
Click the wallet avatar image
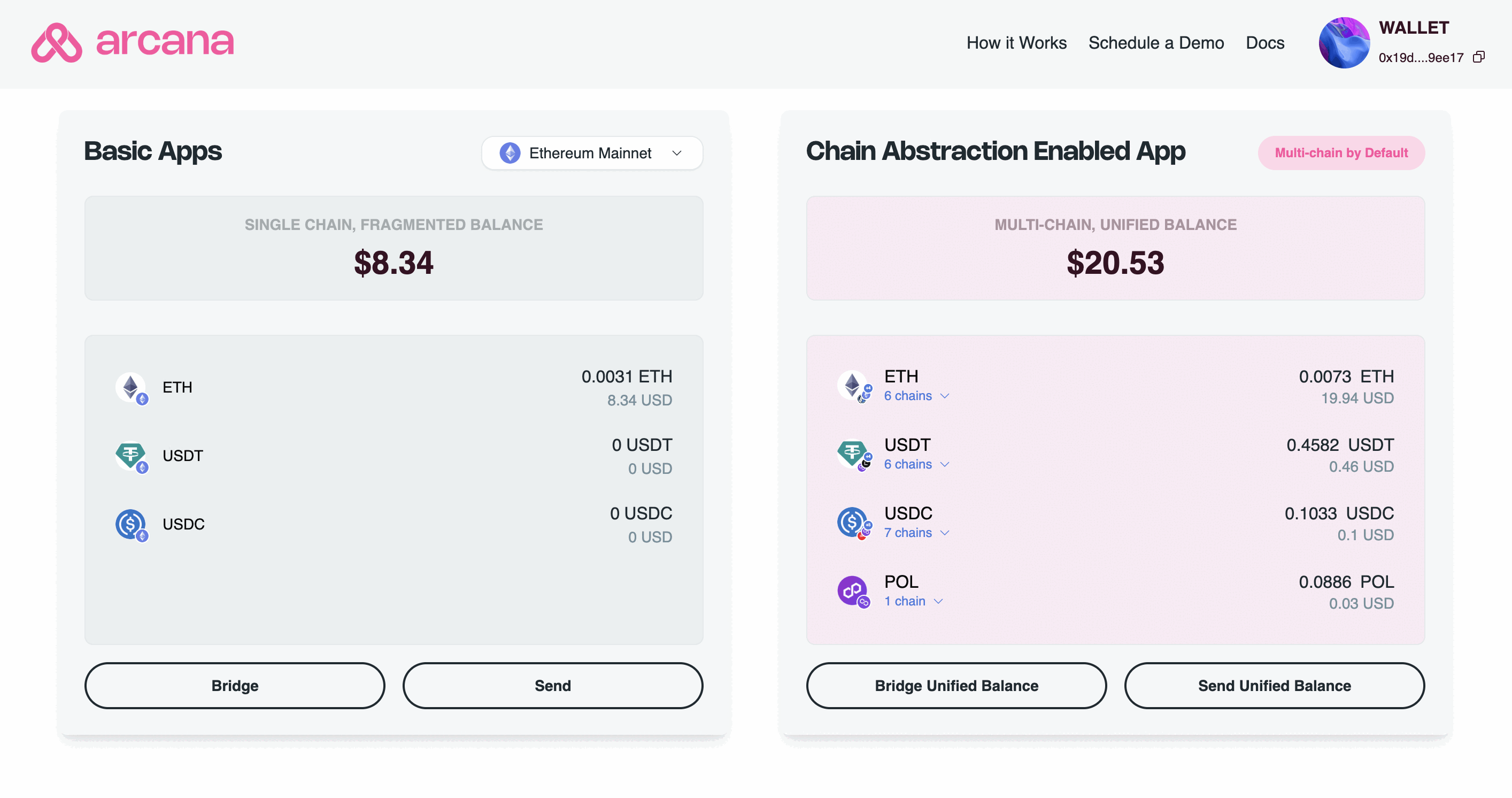pyautogui.click(x=1344, y=42)
